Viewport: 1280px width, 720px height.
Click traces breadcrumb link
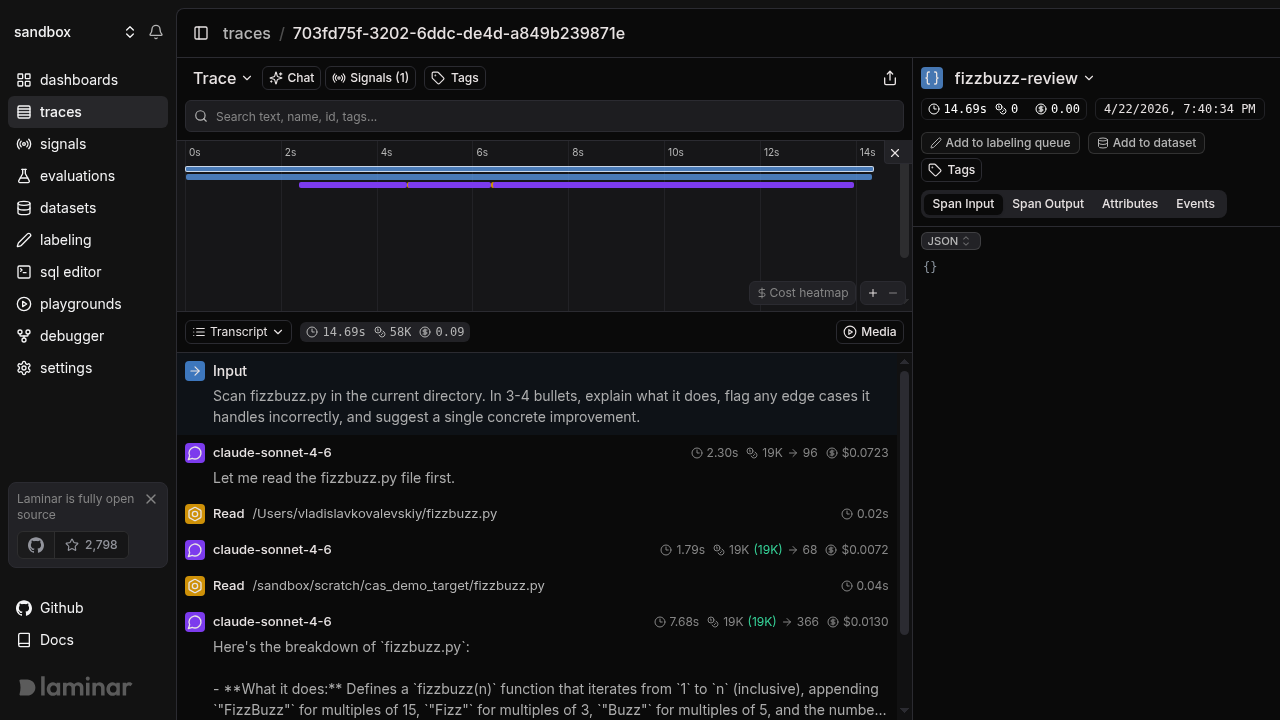click(247, 33)
